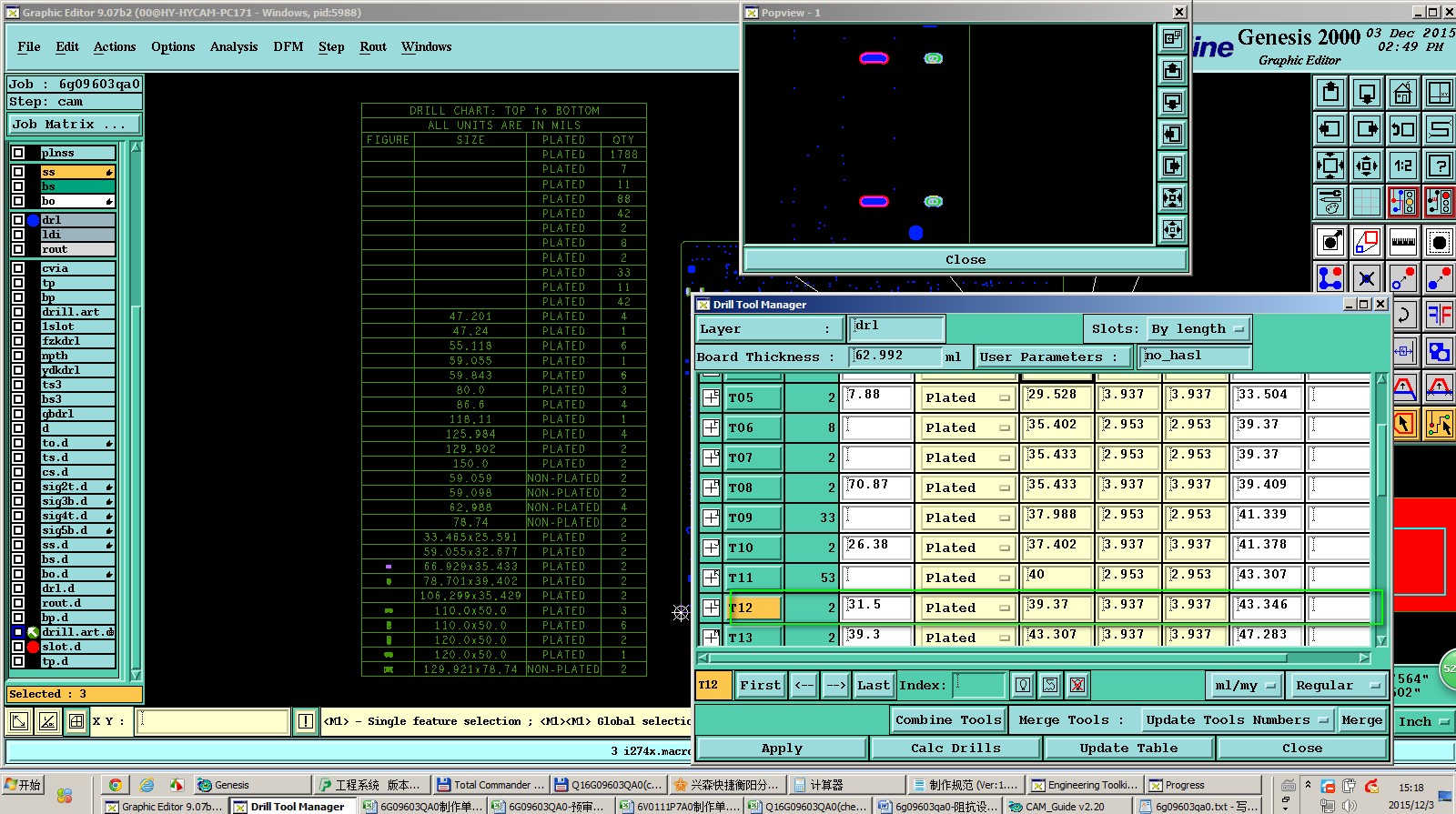1456x814 pixels.
Task: Toggle checkbox for the ss layer
Action: pyautogui.click(x=18, y=172)
